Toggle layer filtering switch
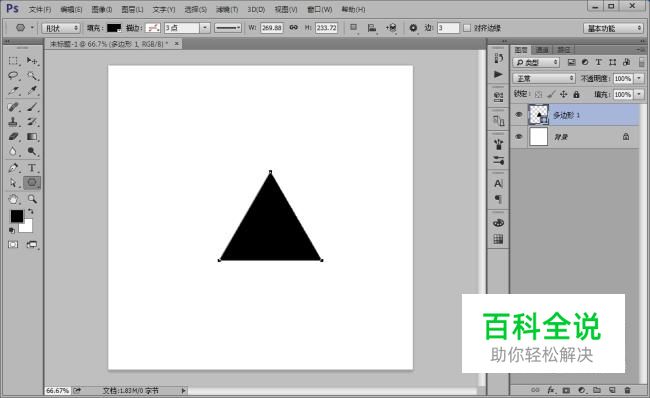The image size is (650, 398). pos(642,62)
